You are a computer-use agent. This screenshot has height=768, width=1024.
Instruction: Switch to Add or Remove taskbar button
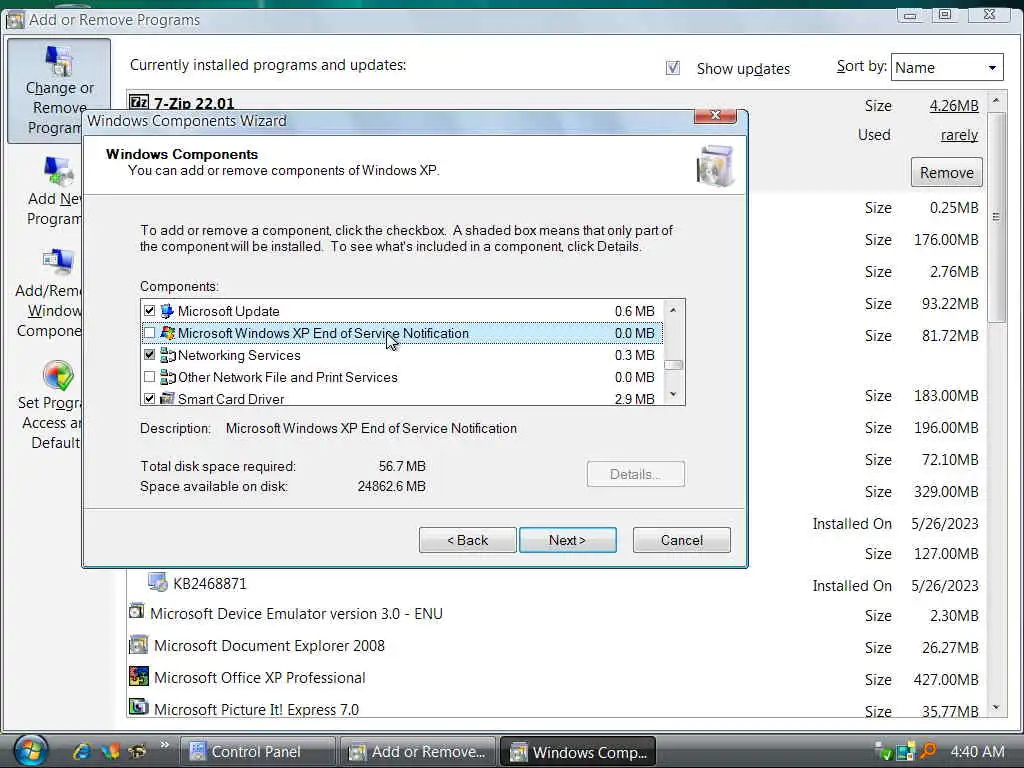tap(418, 752)
